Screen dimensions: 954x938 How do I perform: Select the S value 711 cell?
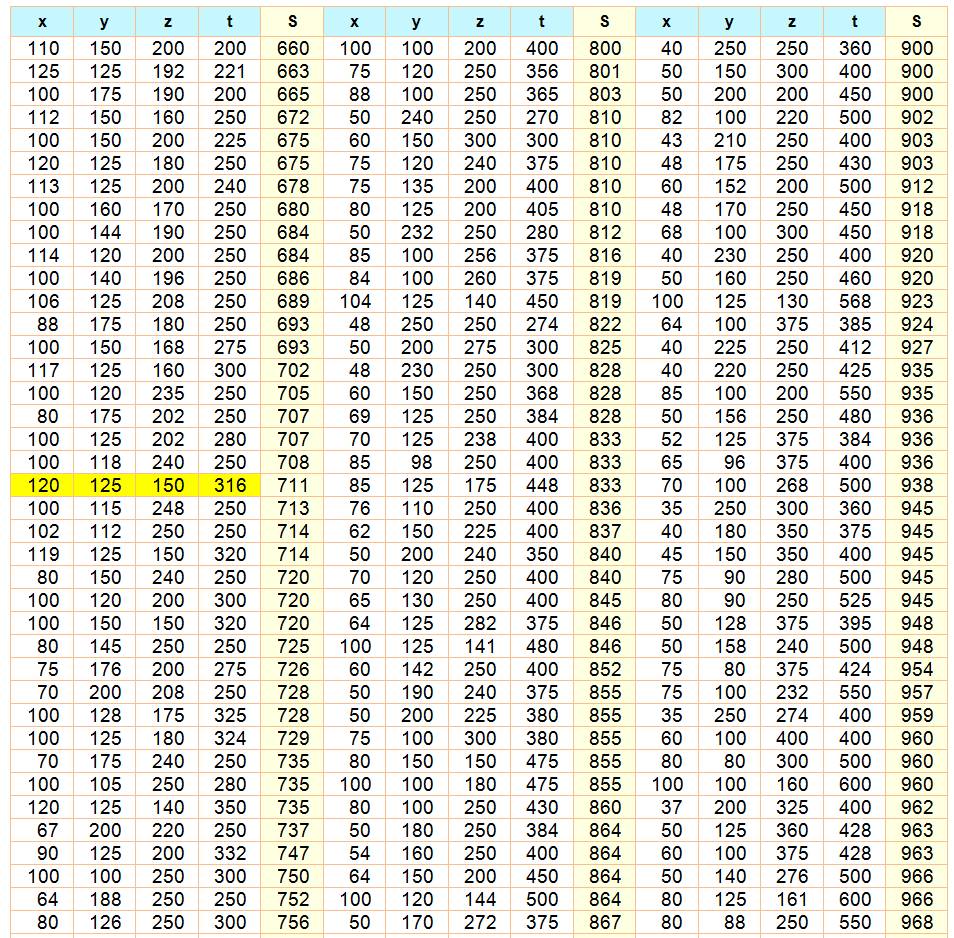pyautogui.click(x=292, y=485)
